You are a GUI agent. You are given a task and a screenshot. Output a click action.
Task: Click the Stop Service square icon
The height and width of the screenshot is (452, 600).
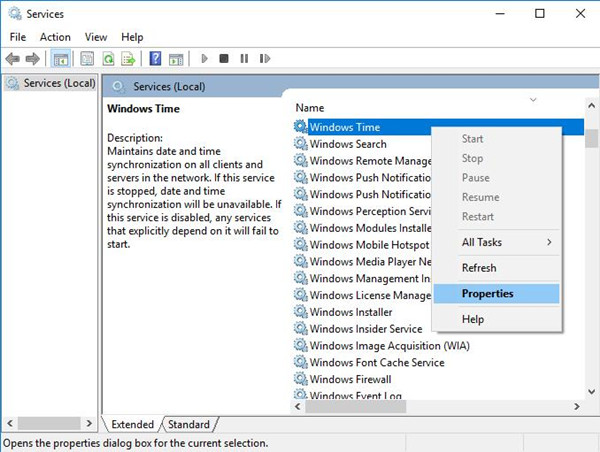224,59
